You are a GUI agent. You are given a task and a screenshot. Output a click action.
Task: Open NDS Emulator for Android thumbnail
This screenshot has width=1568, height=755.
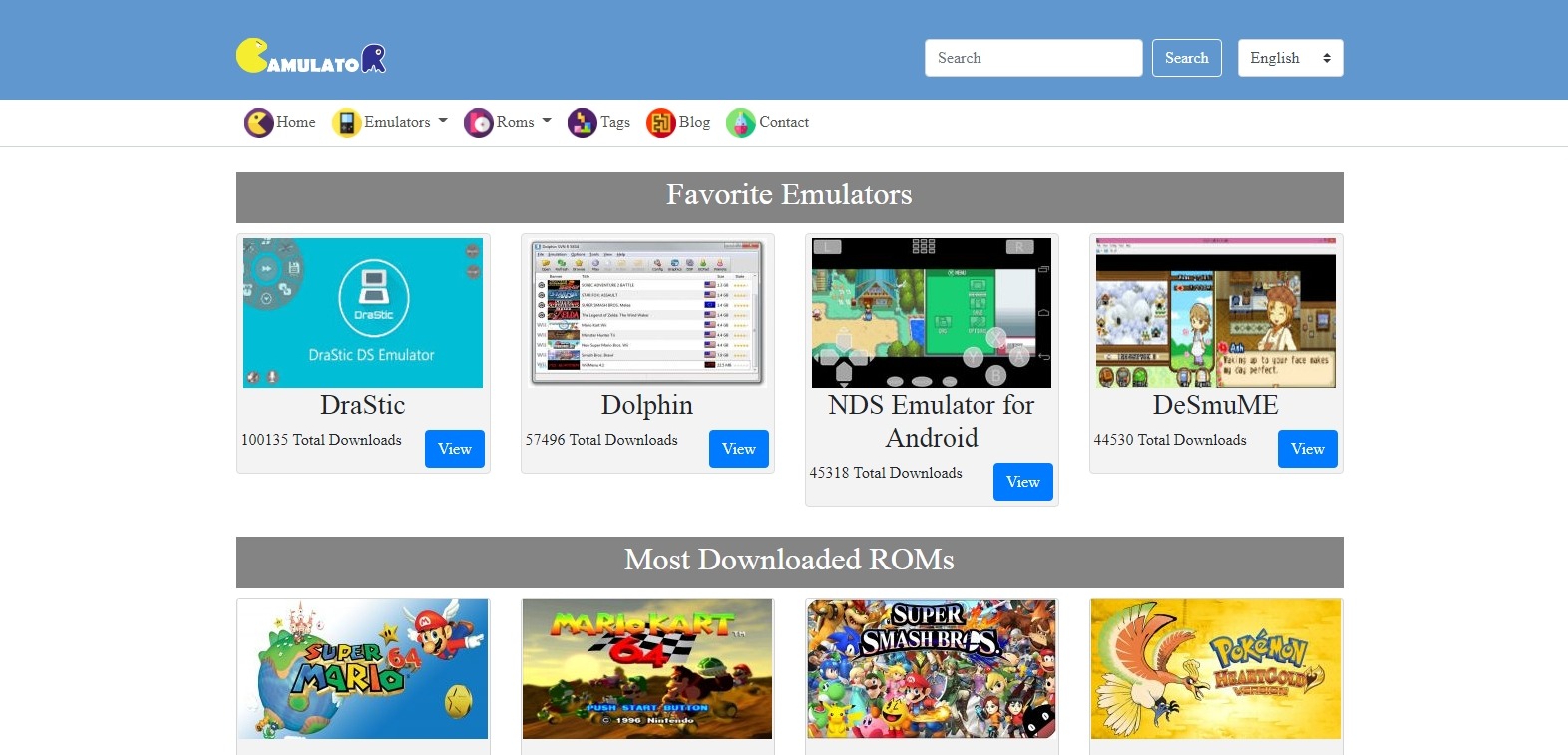point(932,313)
